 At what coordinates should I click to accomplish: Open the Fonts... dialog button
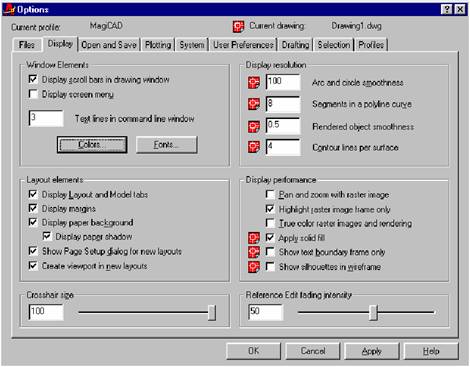pos(167,145)
